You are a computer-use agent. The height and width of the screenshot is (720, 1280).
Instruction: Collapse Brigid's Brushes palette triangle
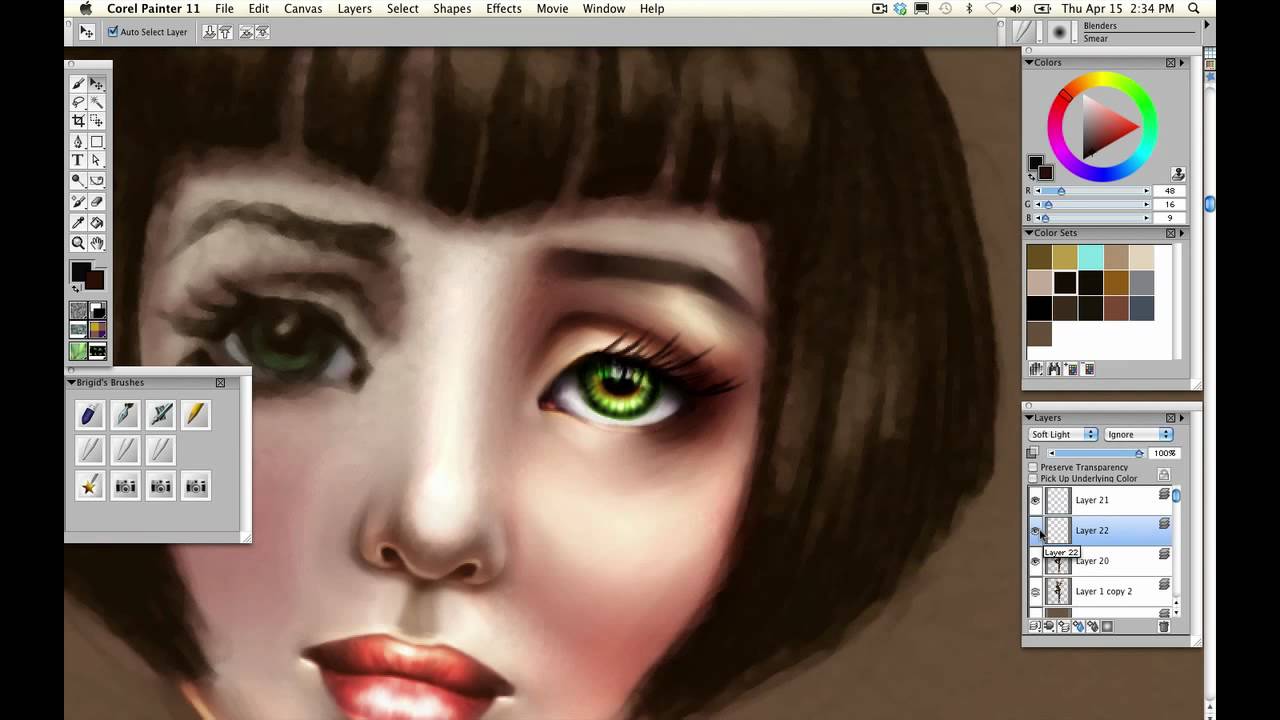tap(72, 382)
